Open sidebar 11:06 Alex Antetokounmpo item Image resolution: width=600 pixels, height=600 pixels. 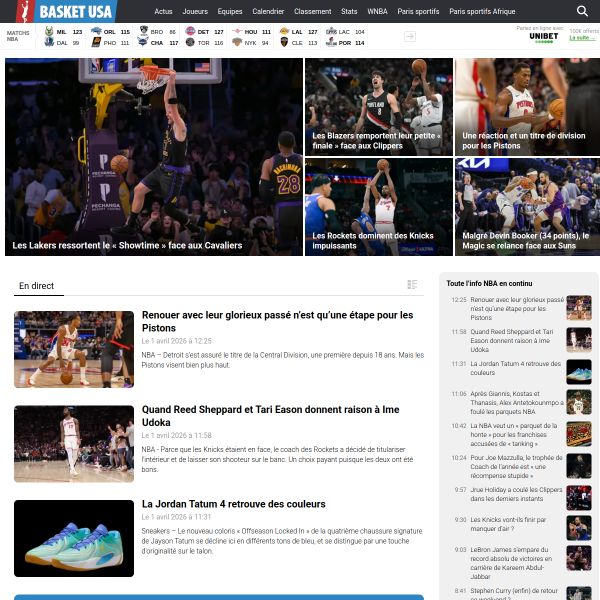click(517, 403)
